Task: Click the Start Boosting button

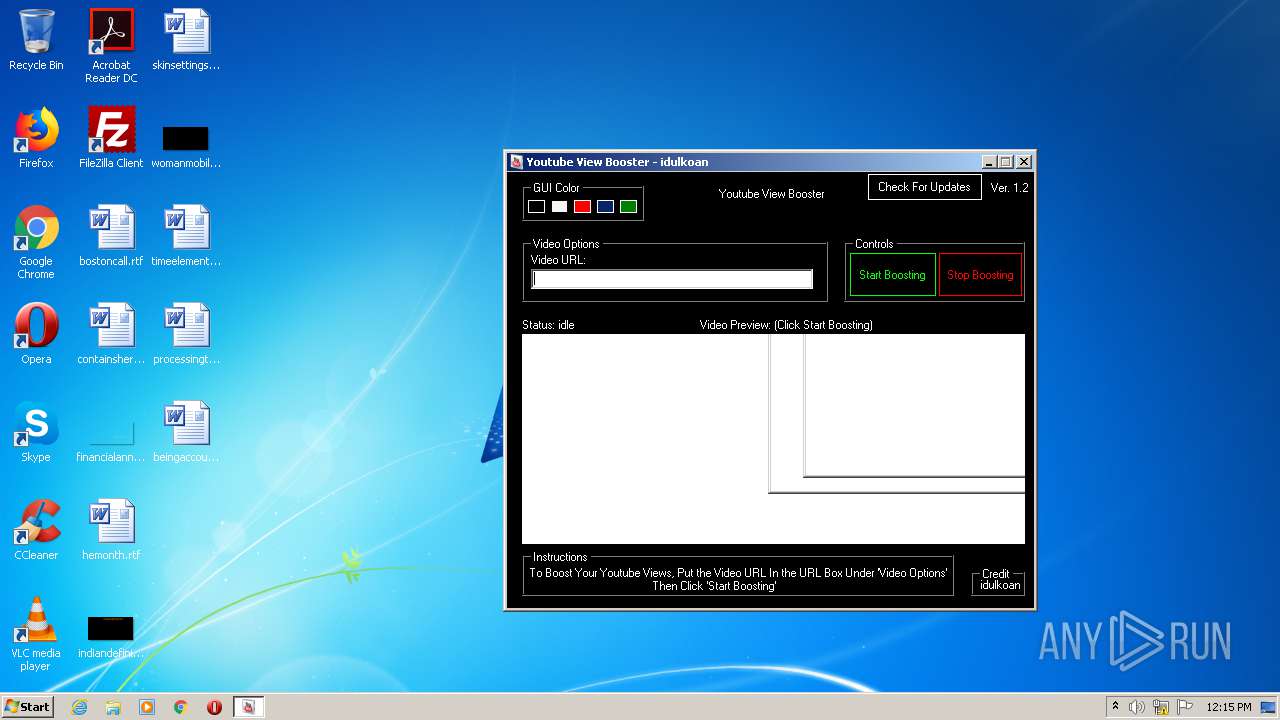Action: point(892,275)
